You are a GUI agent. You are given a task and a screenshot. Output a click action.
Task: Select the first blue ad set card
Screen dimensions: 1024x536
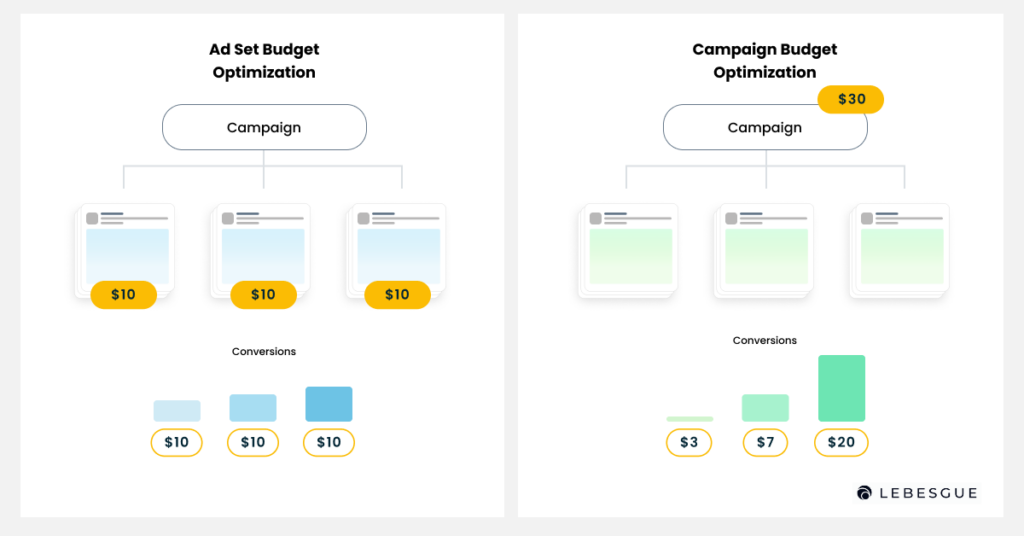coord(124,251)
